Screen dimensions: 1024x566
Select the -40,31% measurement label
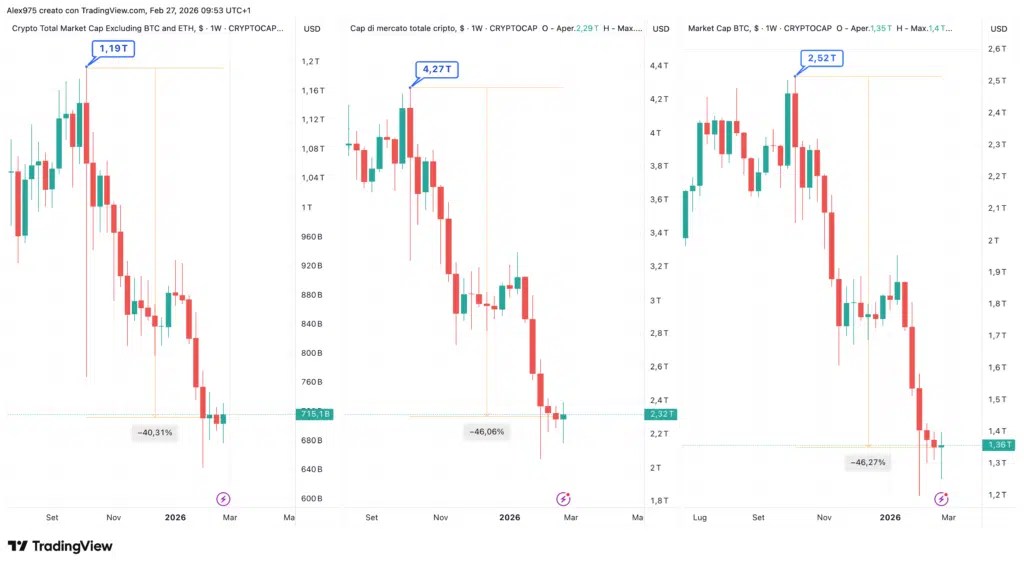click(155, 432)
